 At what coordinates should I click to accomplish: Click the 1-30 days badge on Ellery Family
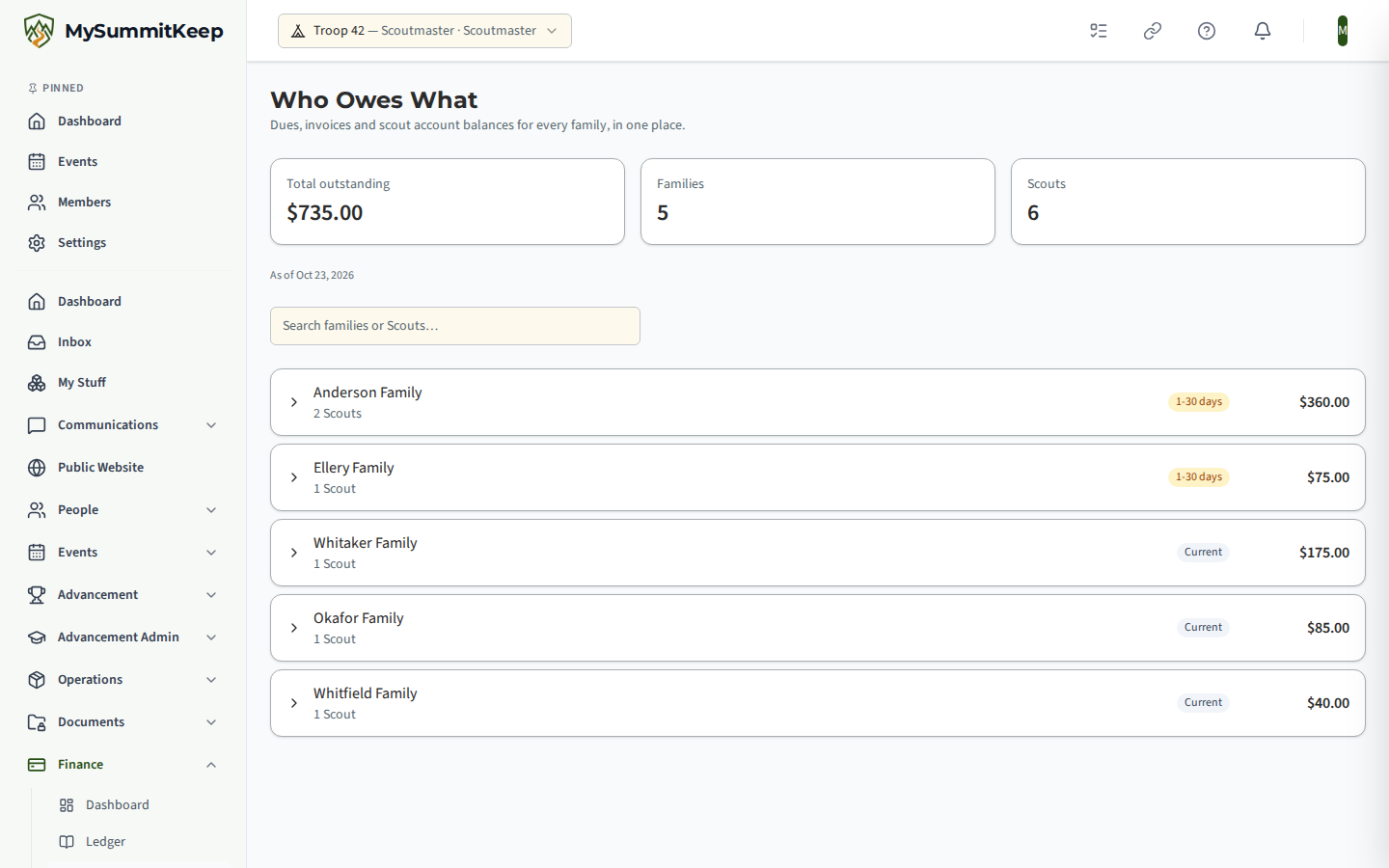pyautogui.click(x=1199, y=477)
